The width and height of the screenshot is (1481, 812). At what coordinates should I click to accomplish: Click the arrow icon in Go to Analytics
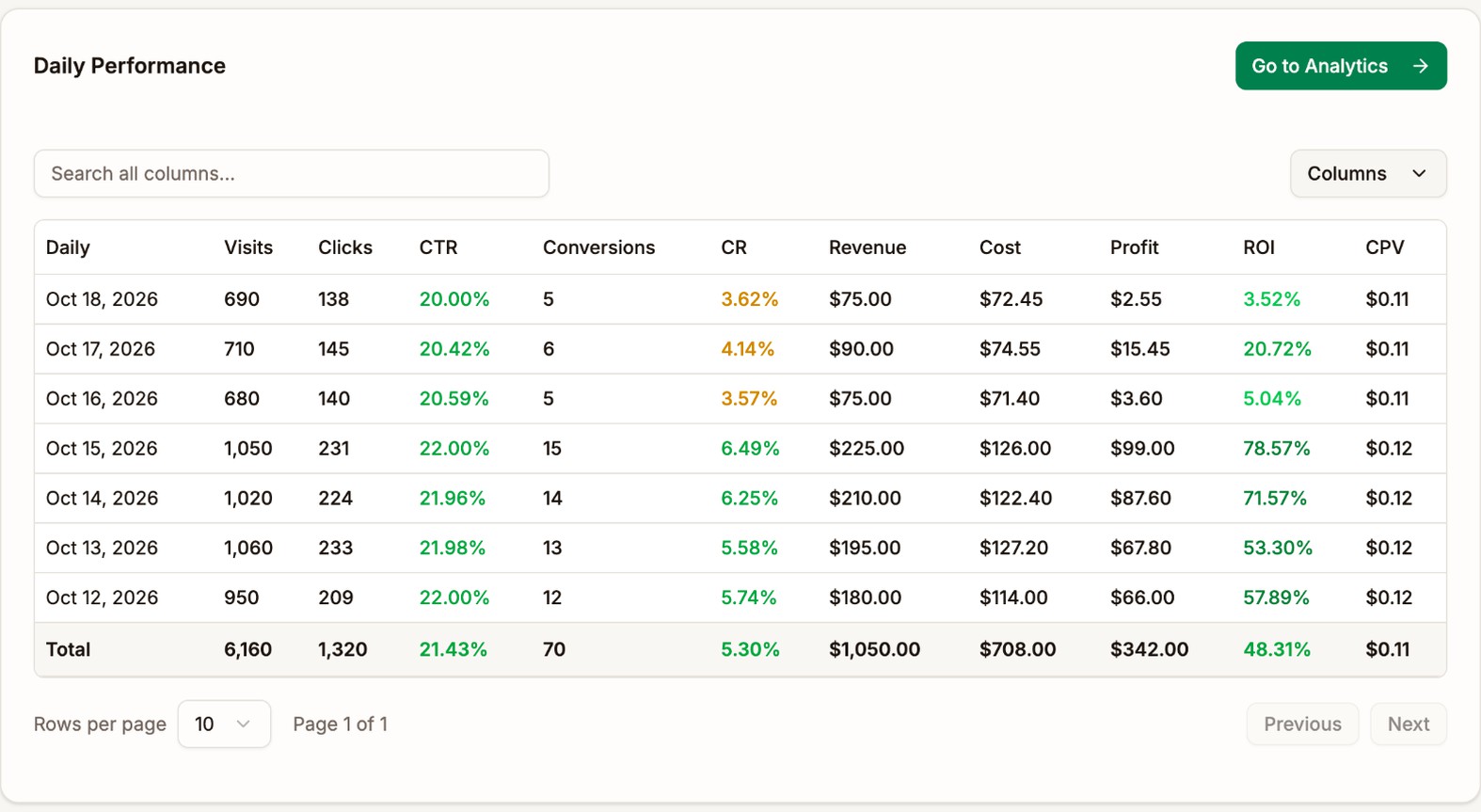coord(1421,66)
